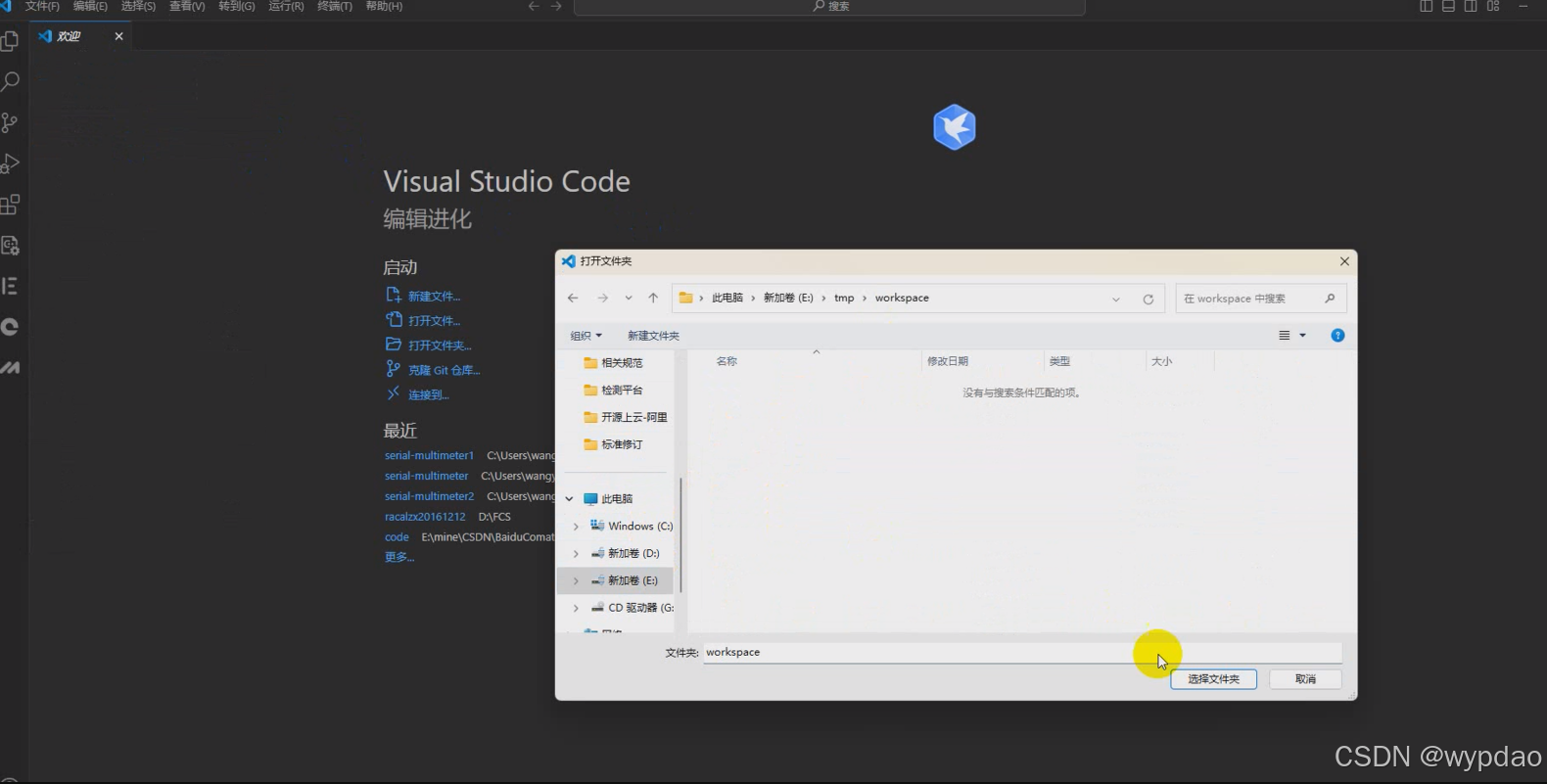This screenshot has width=1547, height=784.
Task: Open recent project serial-multimeter2
Action: (429, 496)
